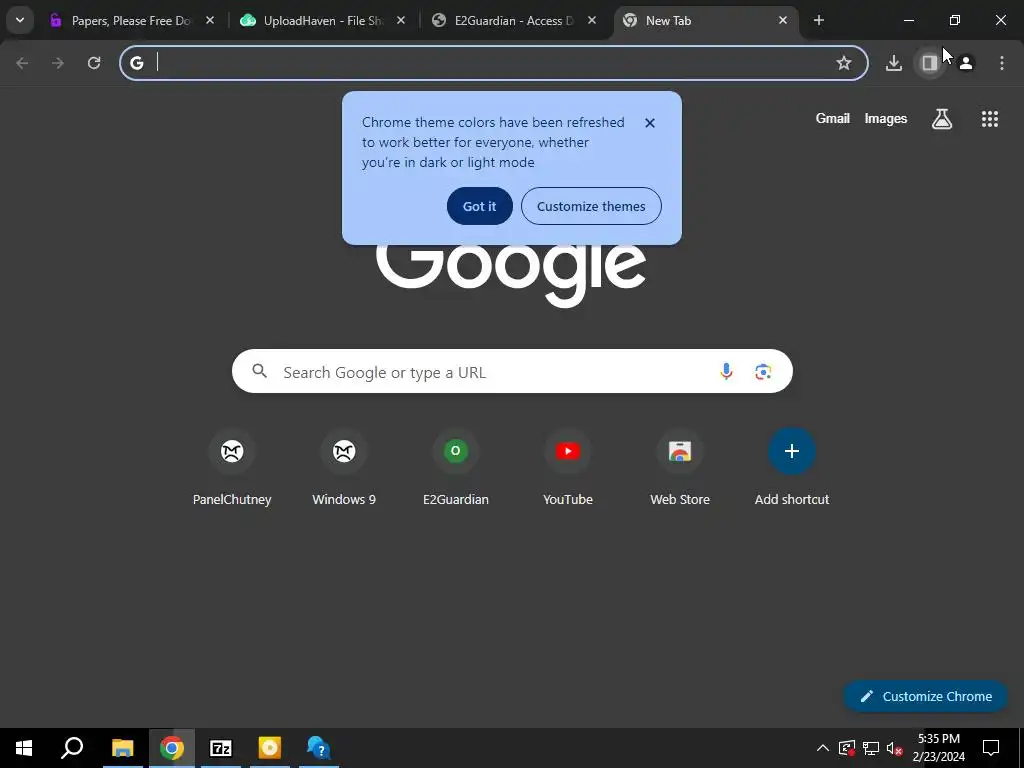The height and width of the screenshot is (768, 1024).
Task: Open Windows taskbar search
Action: click(72, 748)
